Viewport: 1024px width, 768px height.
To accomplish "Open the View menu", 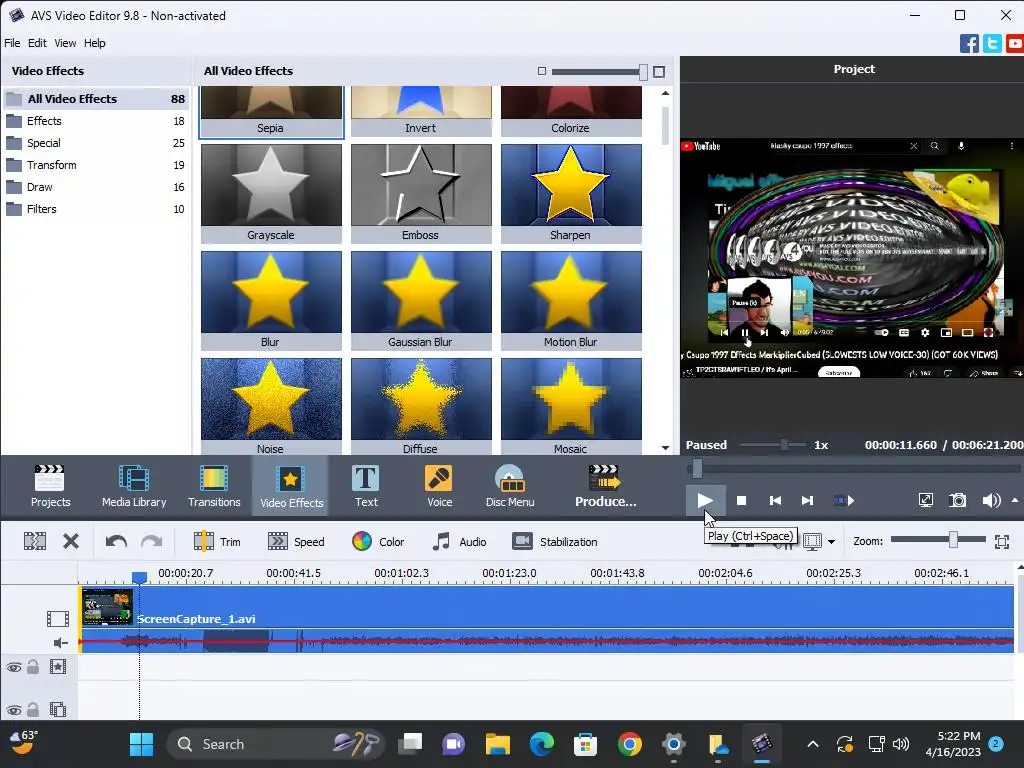I will tap(65, 43).
